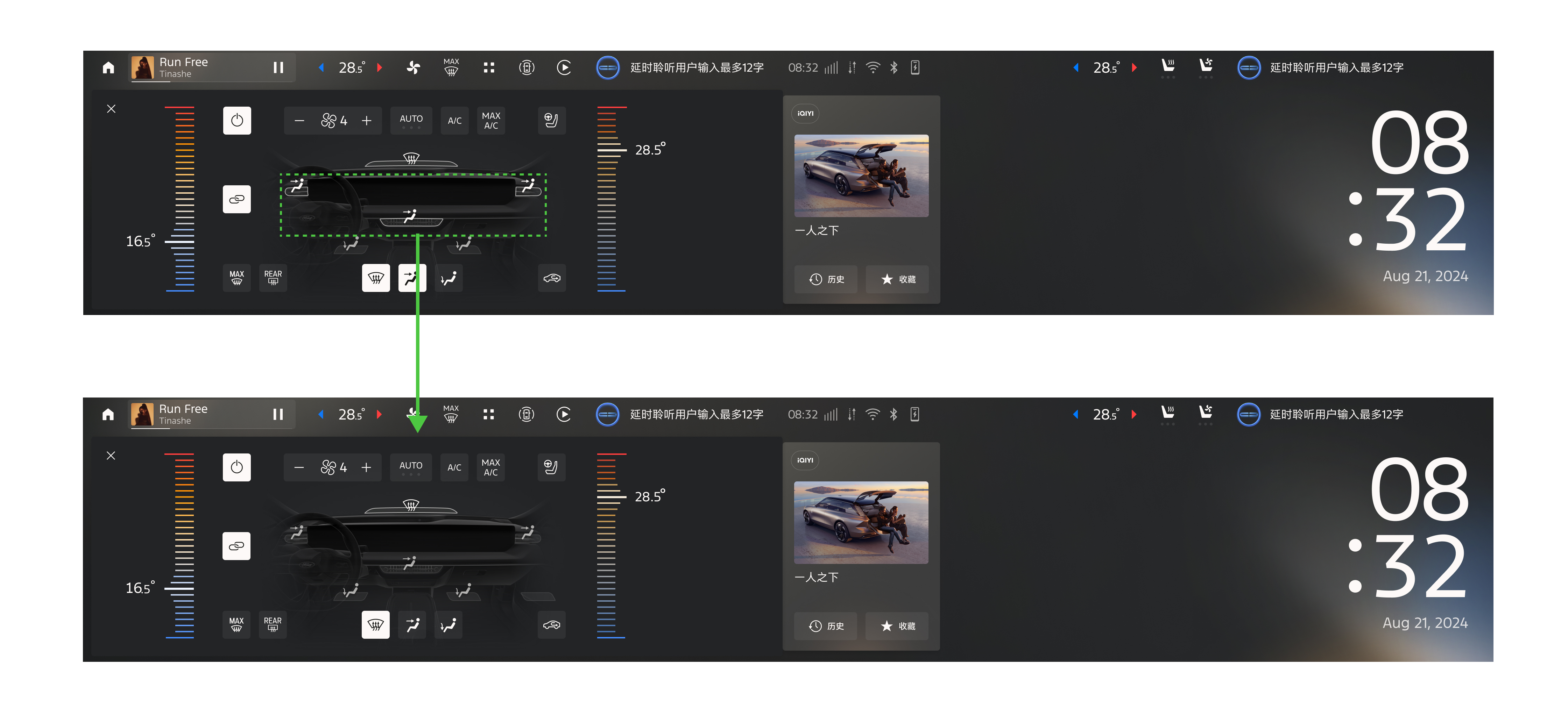Viewport: 1568px width, 723px height.
Task: Tap the vehicle camera icon in top status bar
Action: pos(527,67)
